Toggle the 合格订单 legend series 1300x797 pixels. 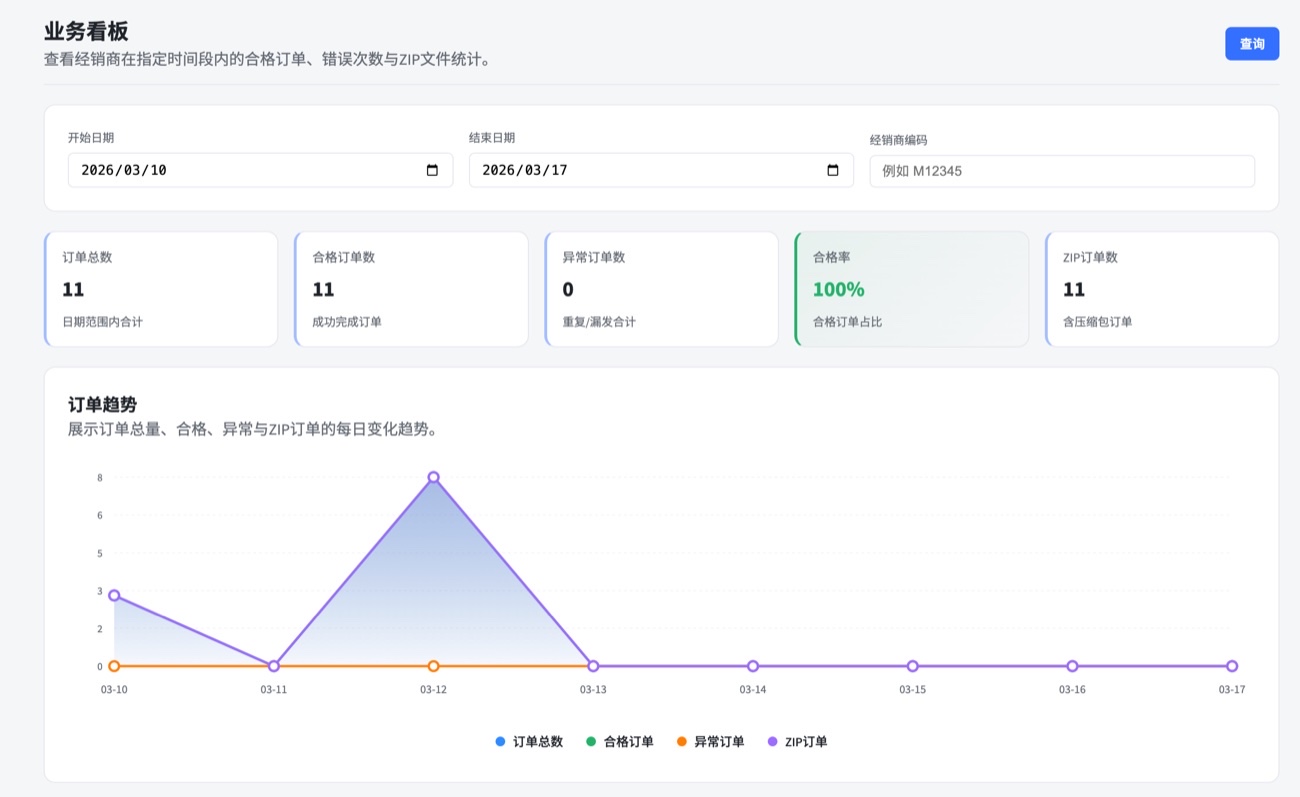tap(620, 742)
